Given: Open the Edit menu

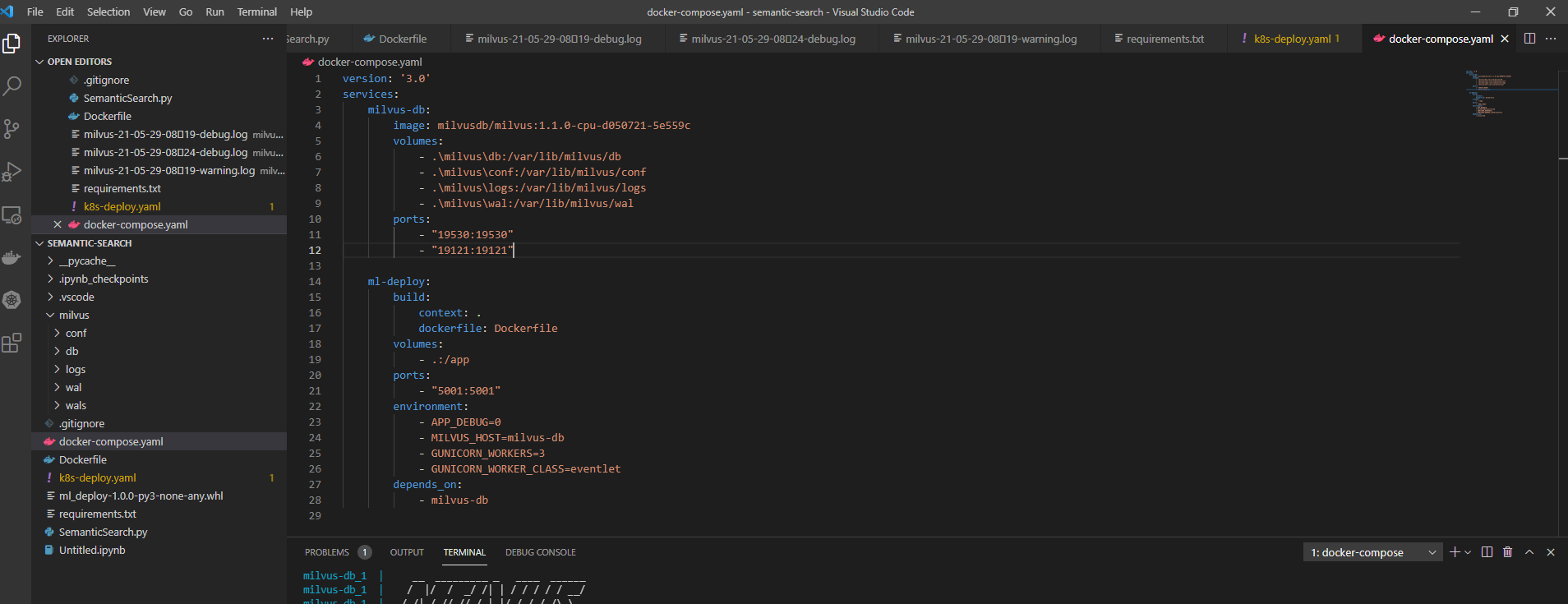Looking at the screenshot, I should click(x=65, y=12).
